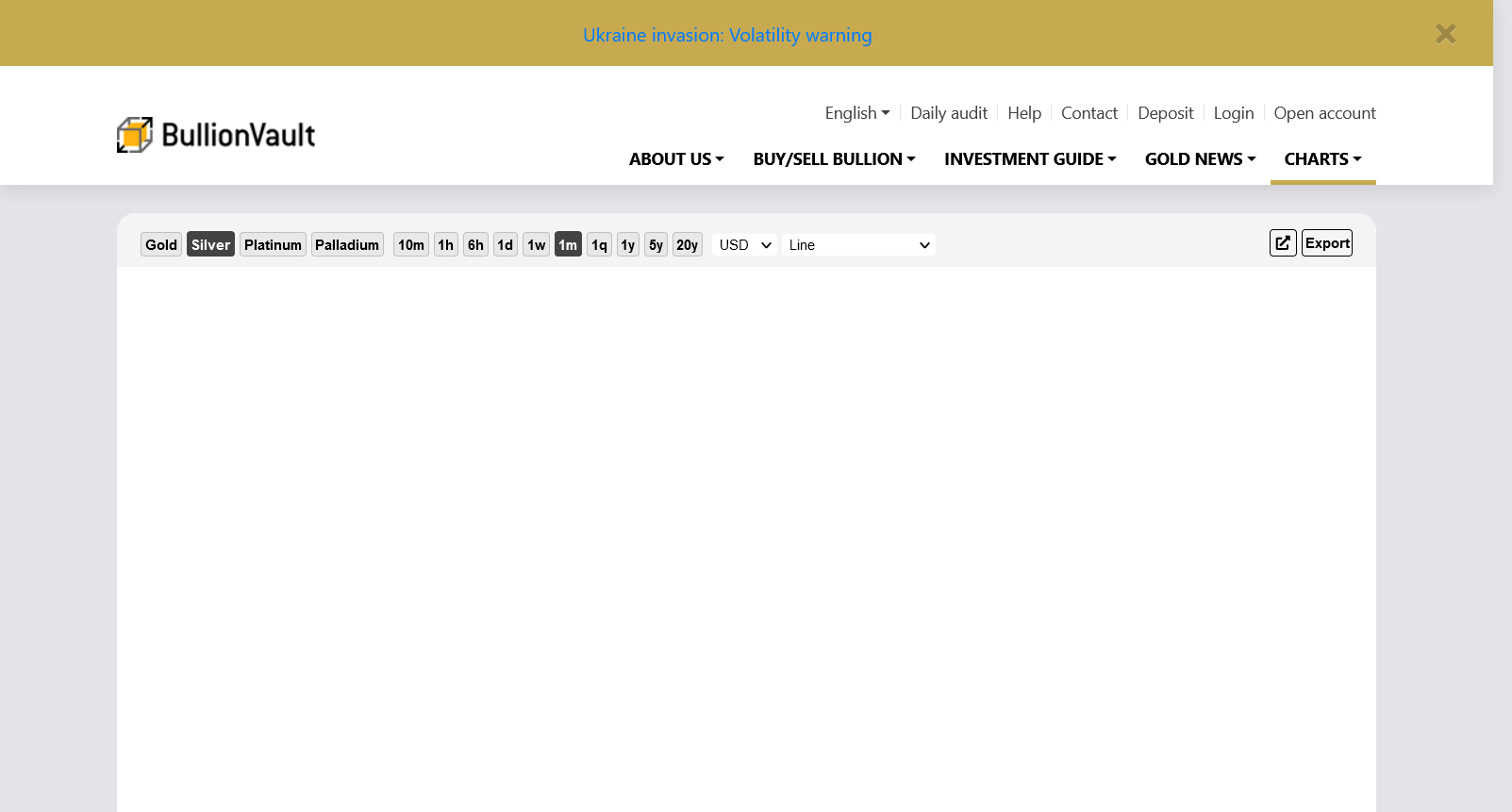Click the Daily audit link
1512x812 pixels.
[948, 113]
